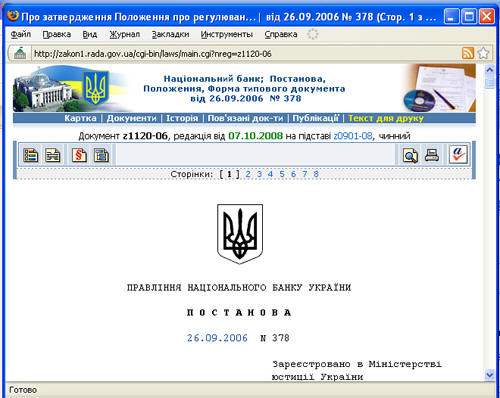This screenshot has height=398, width=500.
Task: Click the printer icon
Action: [x=432, y=155]
